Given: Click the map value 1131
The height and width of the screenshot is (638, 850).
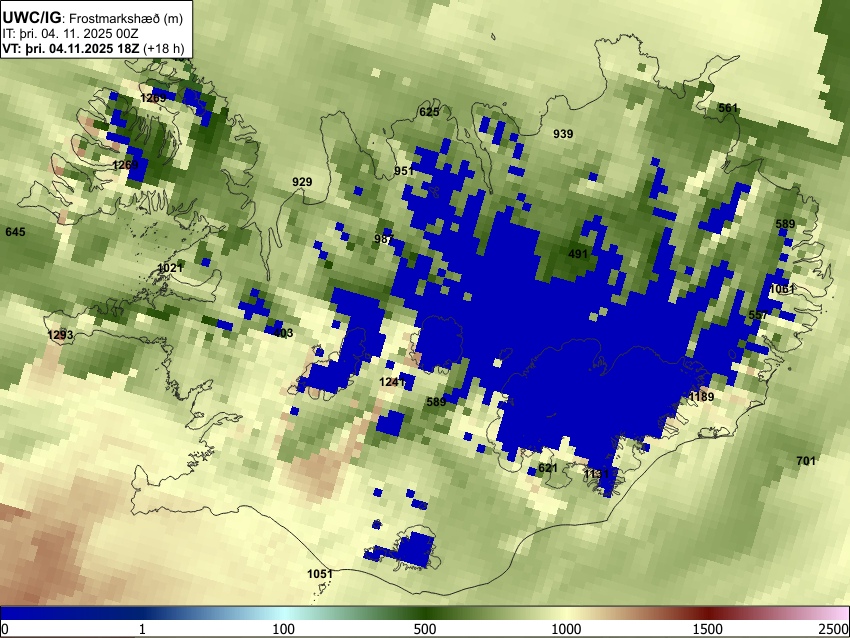Looking at the screenshot, I should pos(597,474).
